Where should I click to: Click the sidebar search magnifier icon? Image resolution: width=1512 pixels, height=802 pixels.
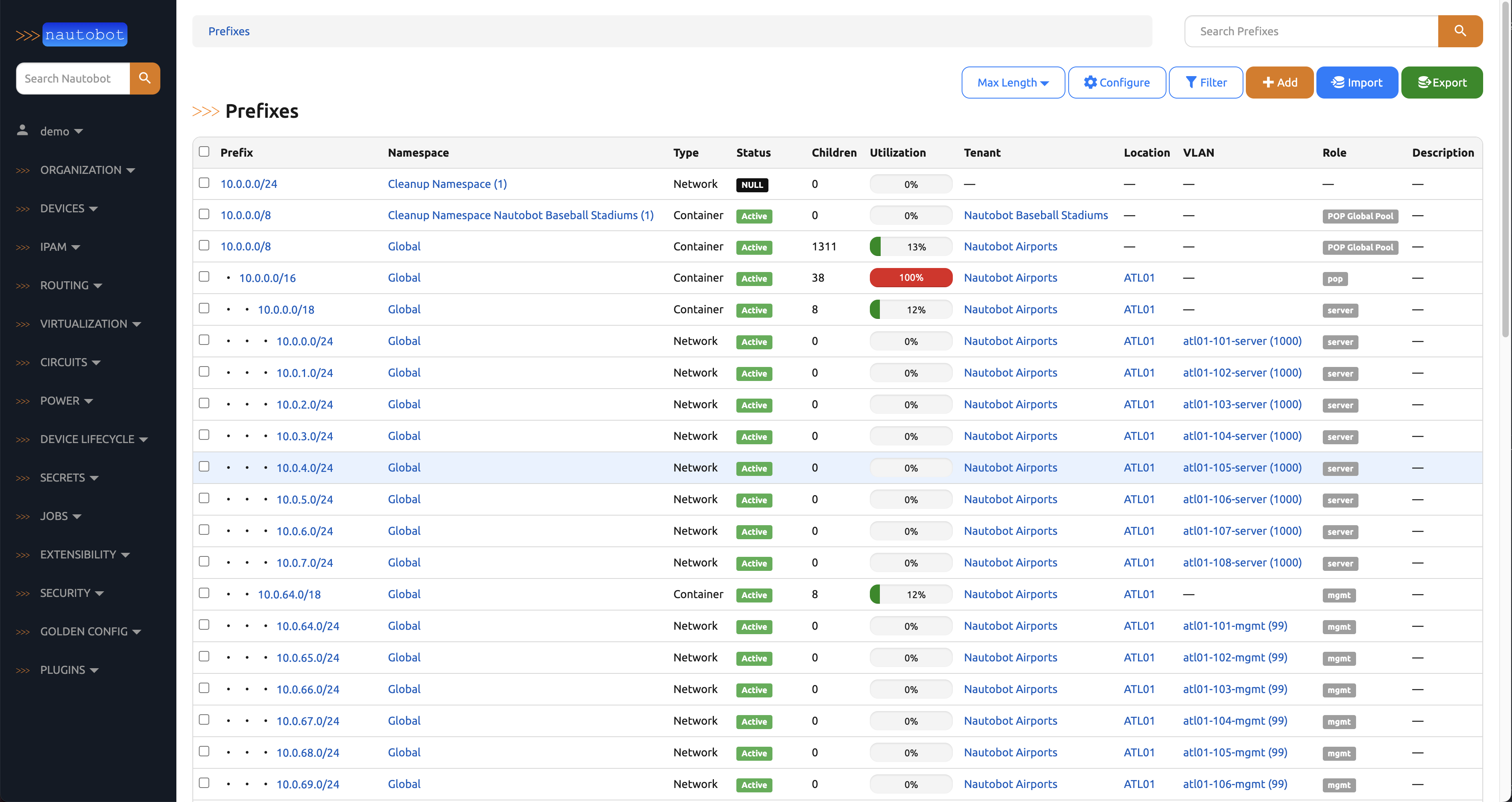pyautogui.click(x=144, y=78)
